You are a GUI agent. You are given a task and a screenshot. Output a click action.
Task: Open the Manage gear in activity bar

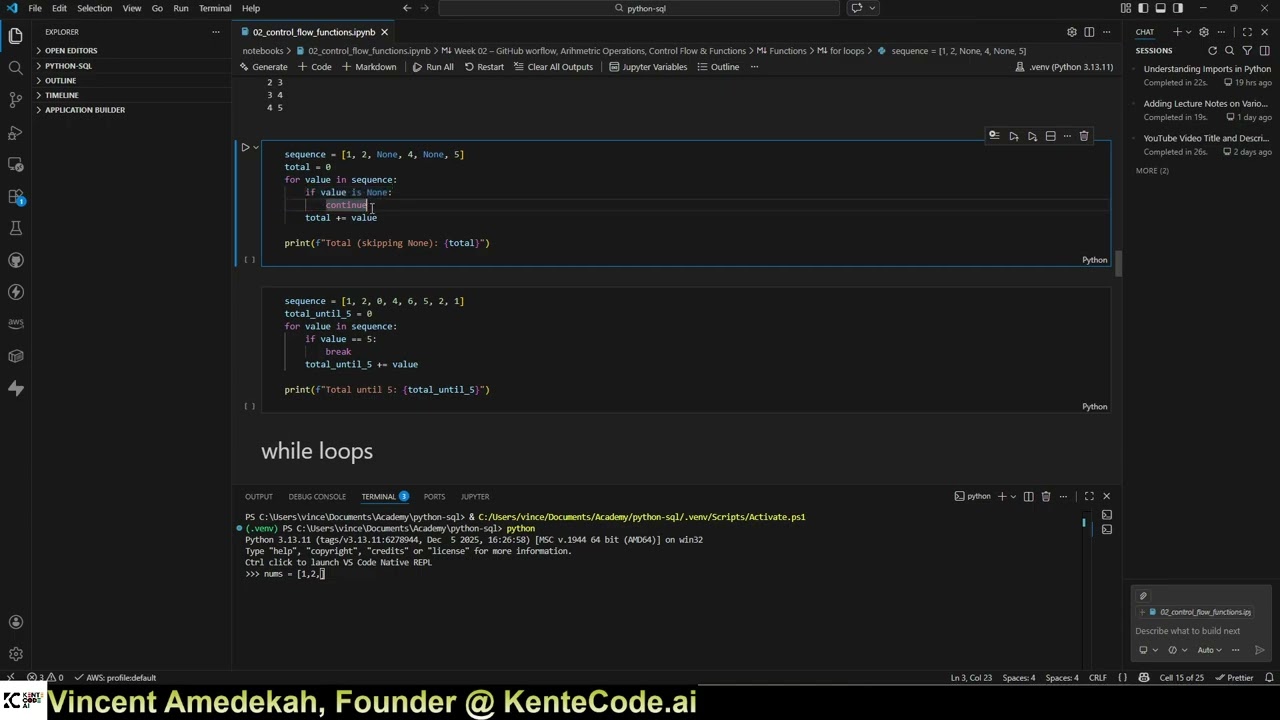point(15,654)
